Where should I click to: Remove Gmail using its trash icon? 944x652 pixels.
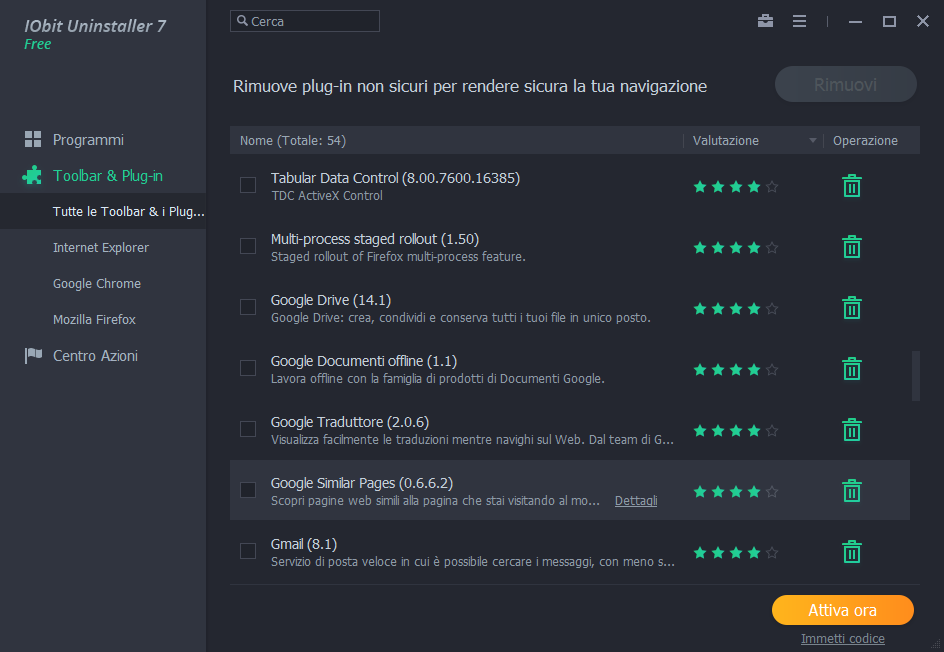tap(851, 552)
